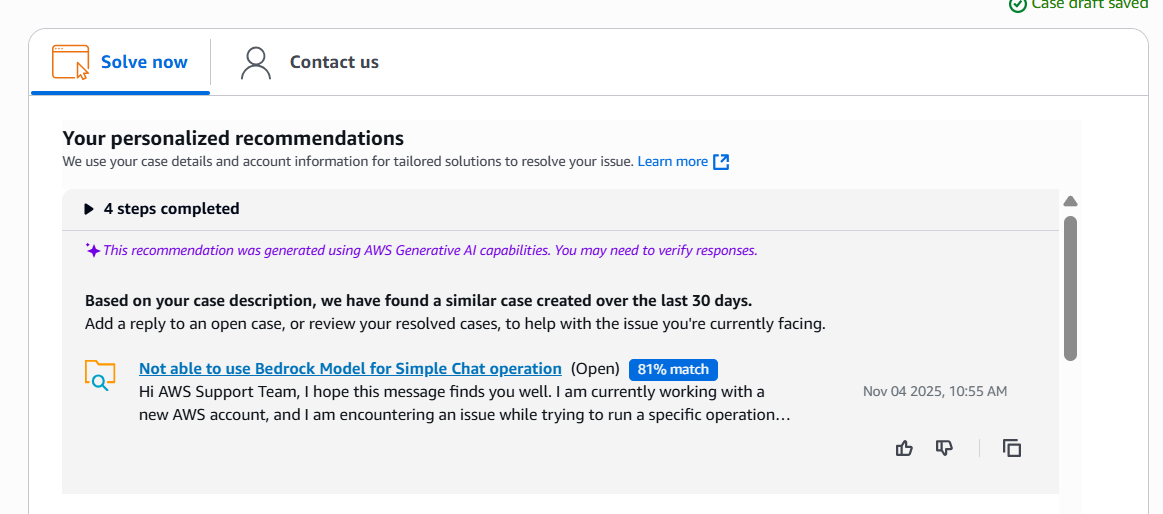
Task: Expand the 4 steps completed triangle
Action: (89, 209)
